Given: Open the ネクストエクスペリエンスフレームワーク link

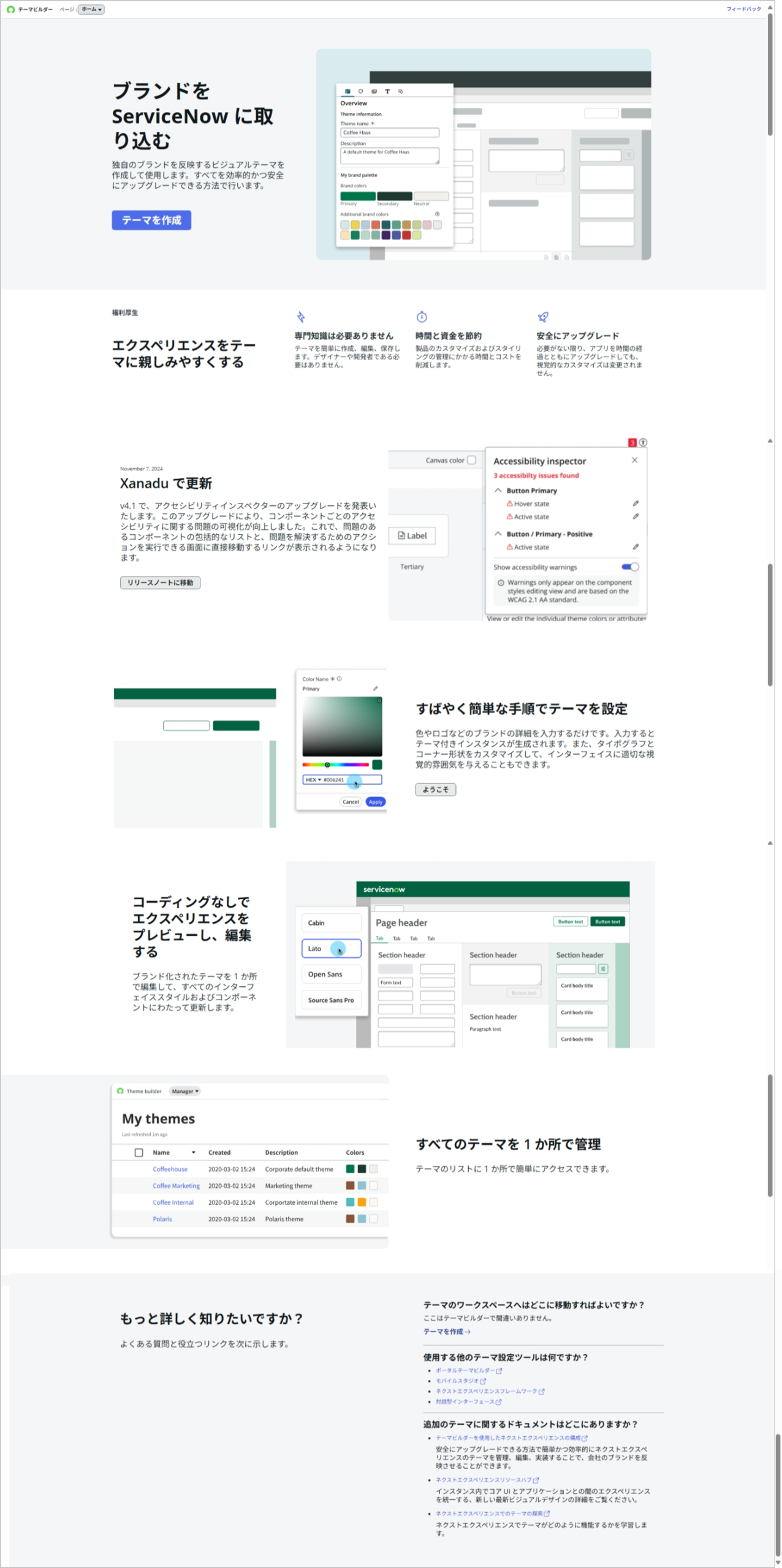Looking at the screenshot, I should point(490,1391).
